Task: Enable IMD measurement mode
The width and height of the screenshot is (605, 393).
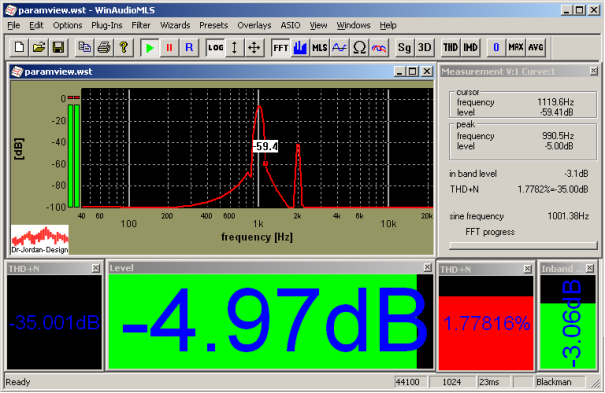Action: tap(470, 47)
